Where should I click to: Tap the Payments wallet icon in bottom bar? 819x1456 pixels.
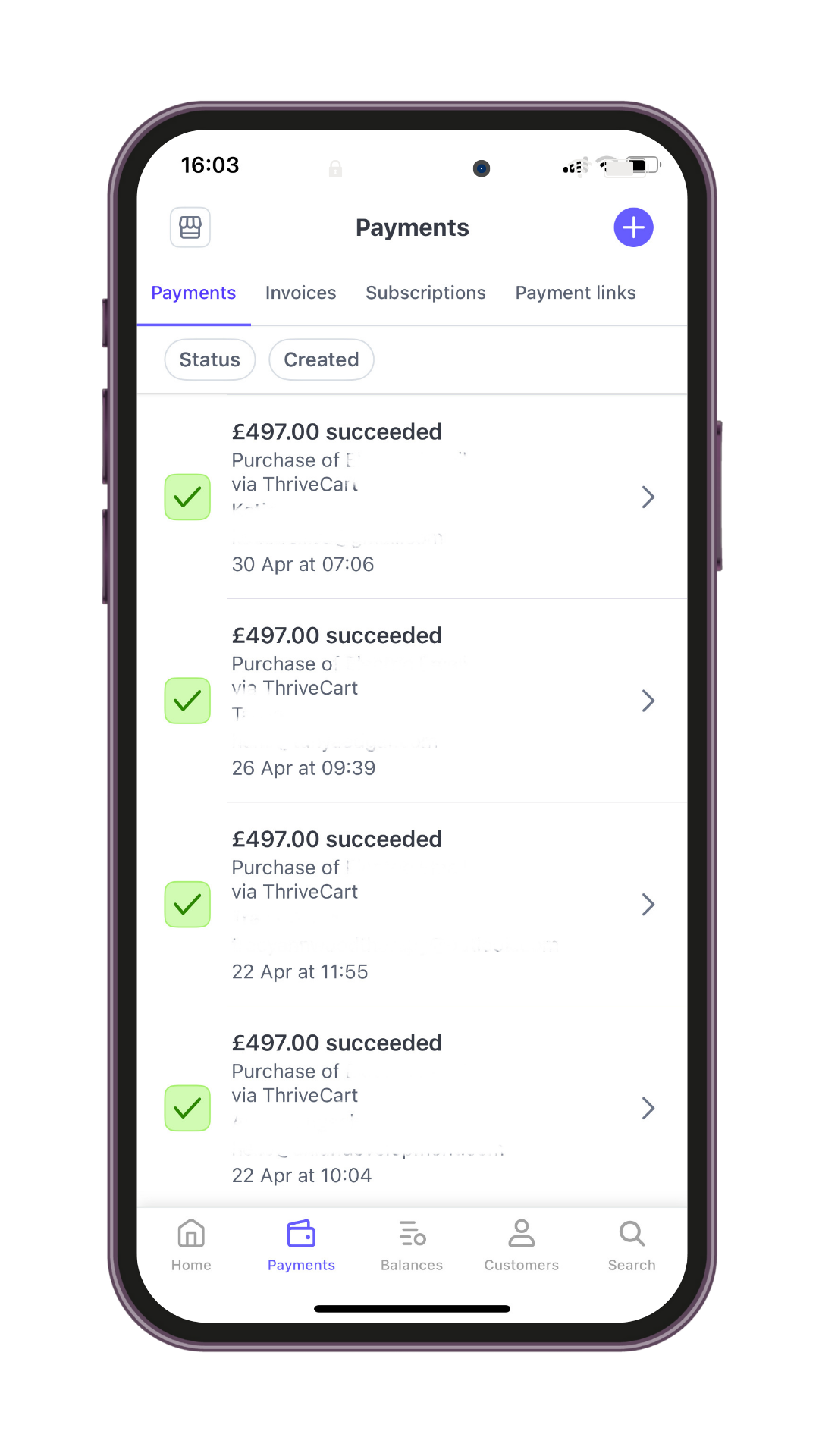point(301,1234)
